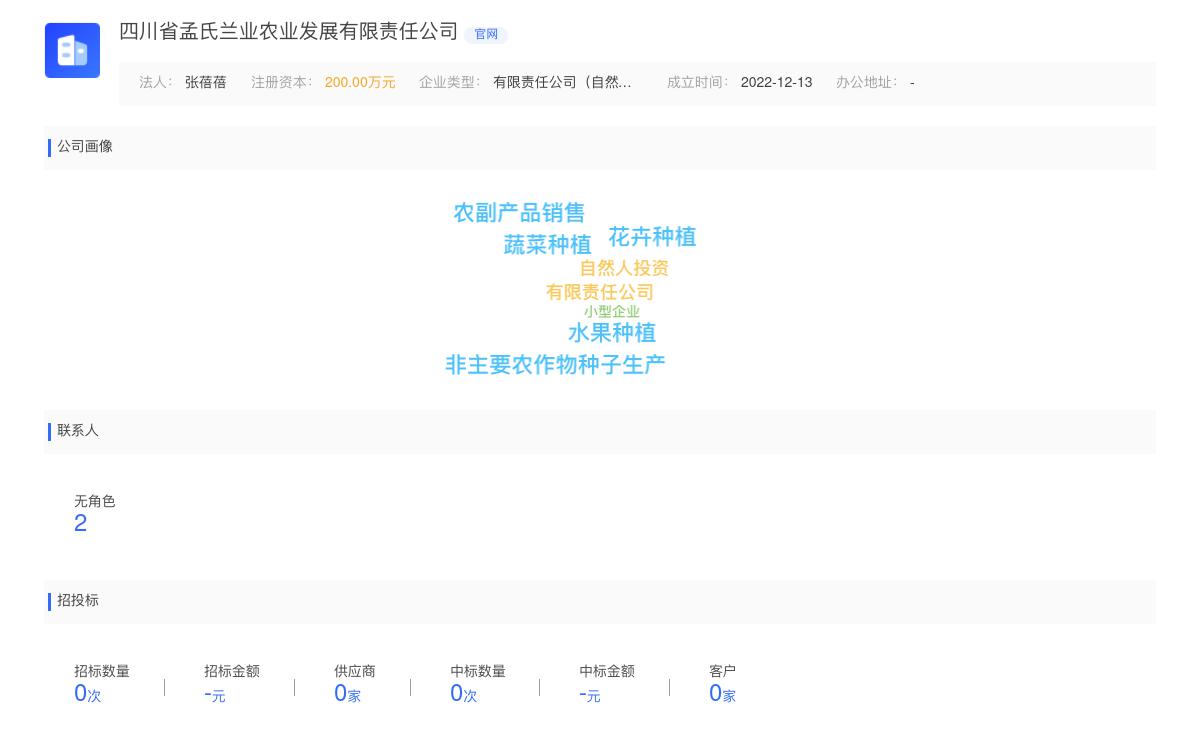The height and width of the screenshot is (752, 1200).
Task: Open the 官网 official website badge
Action: (486, 35)
